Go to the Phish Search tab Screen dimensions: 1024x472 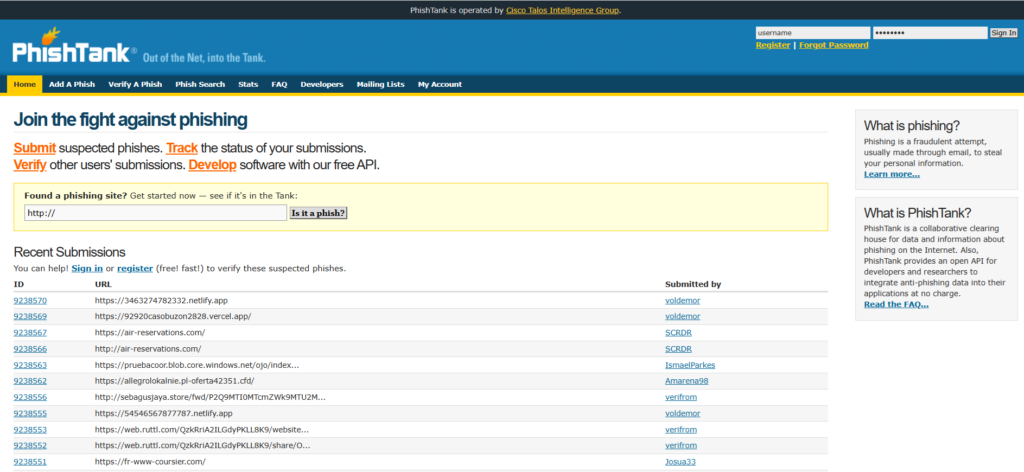click(200, 84)
